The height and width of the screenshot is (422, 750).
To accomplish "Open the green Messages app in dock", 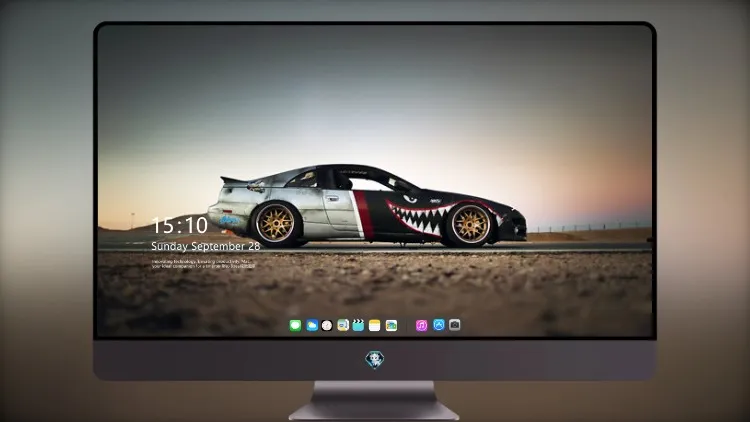I will point(295,326).
